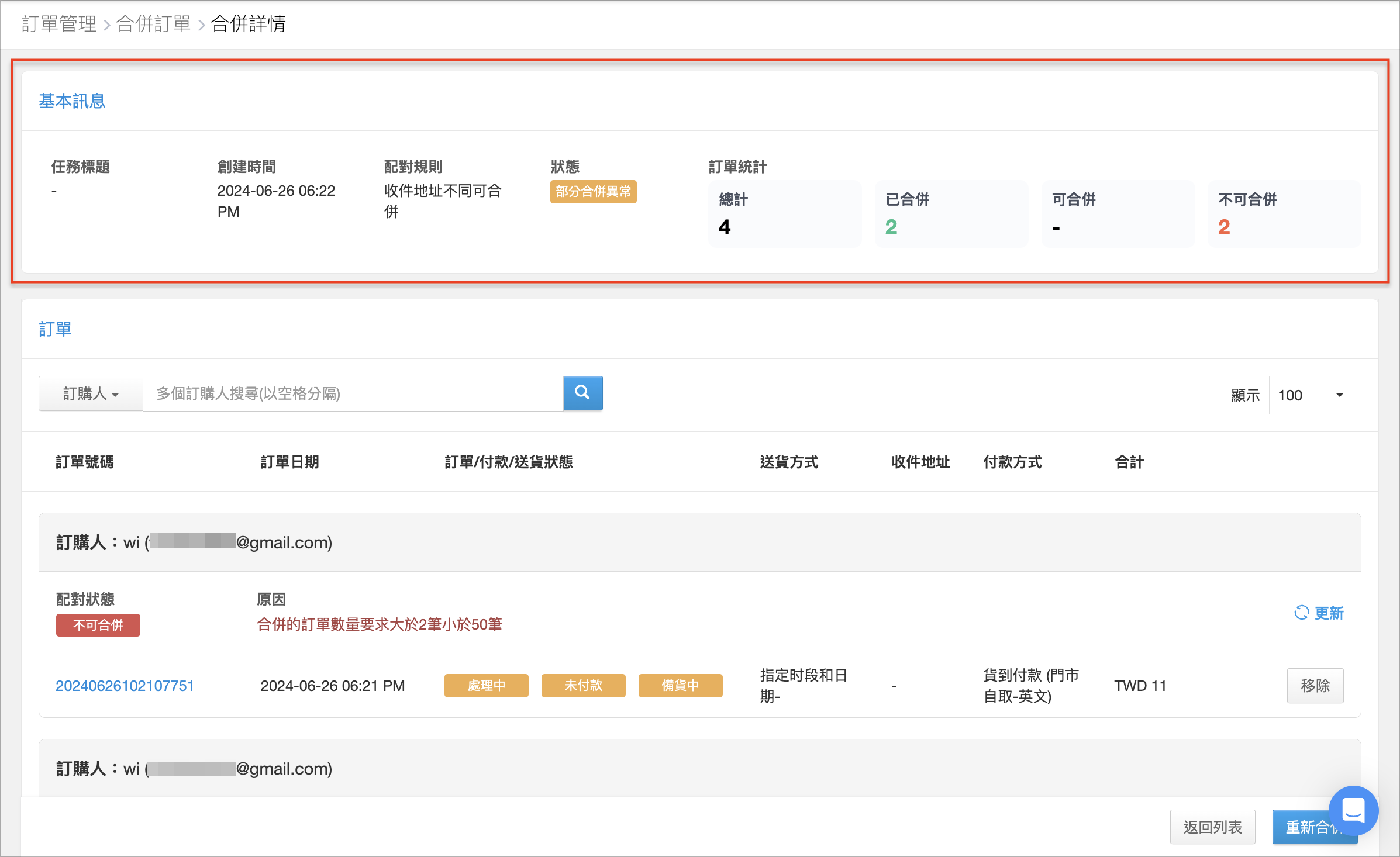Click the 返回列表 button
The width and height of the screenshot is (1400, 857).
coord(1212,827)
